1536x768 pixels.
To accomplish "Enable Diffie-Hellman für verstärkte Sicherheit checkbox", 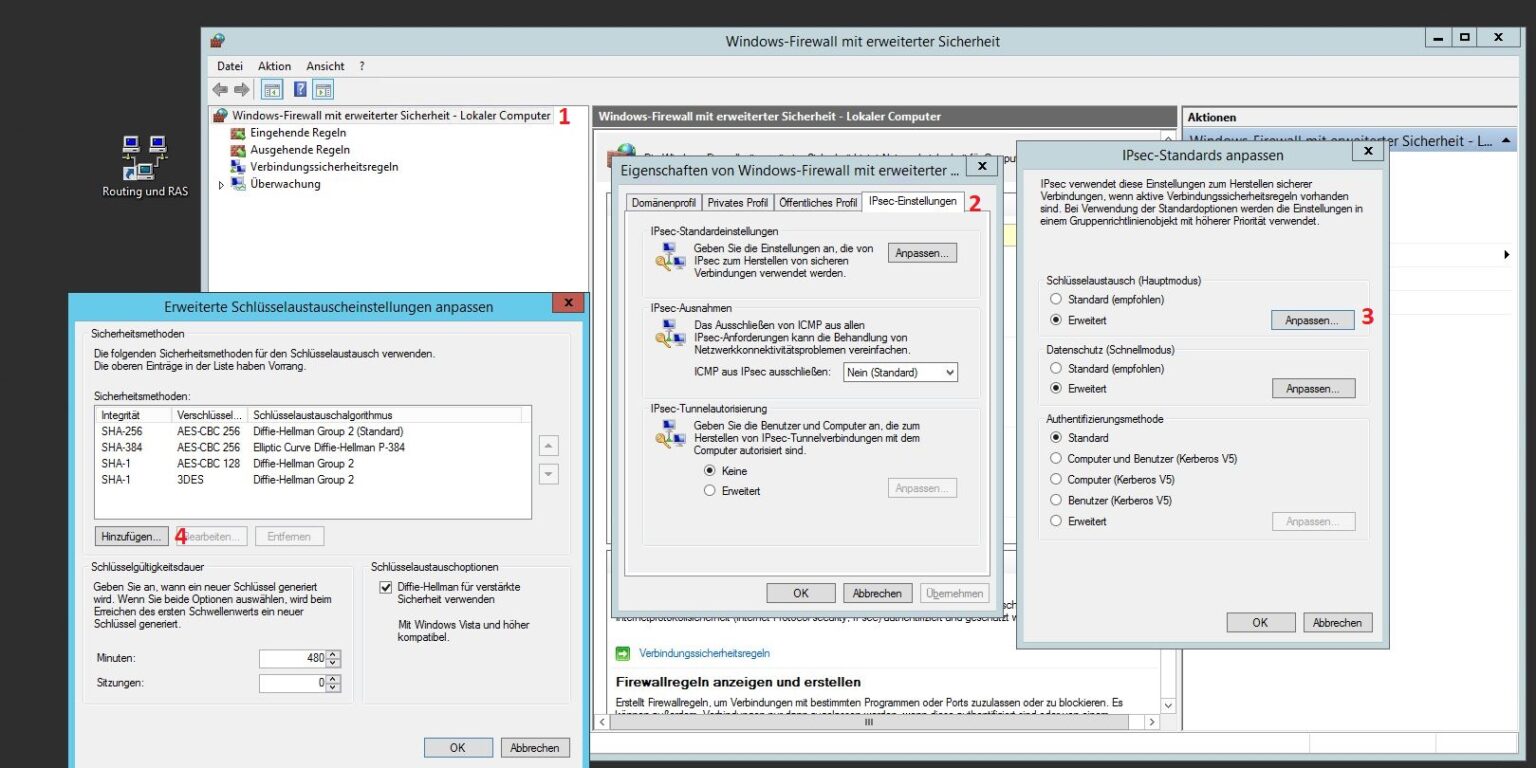I will click(x=384, y=587).
